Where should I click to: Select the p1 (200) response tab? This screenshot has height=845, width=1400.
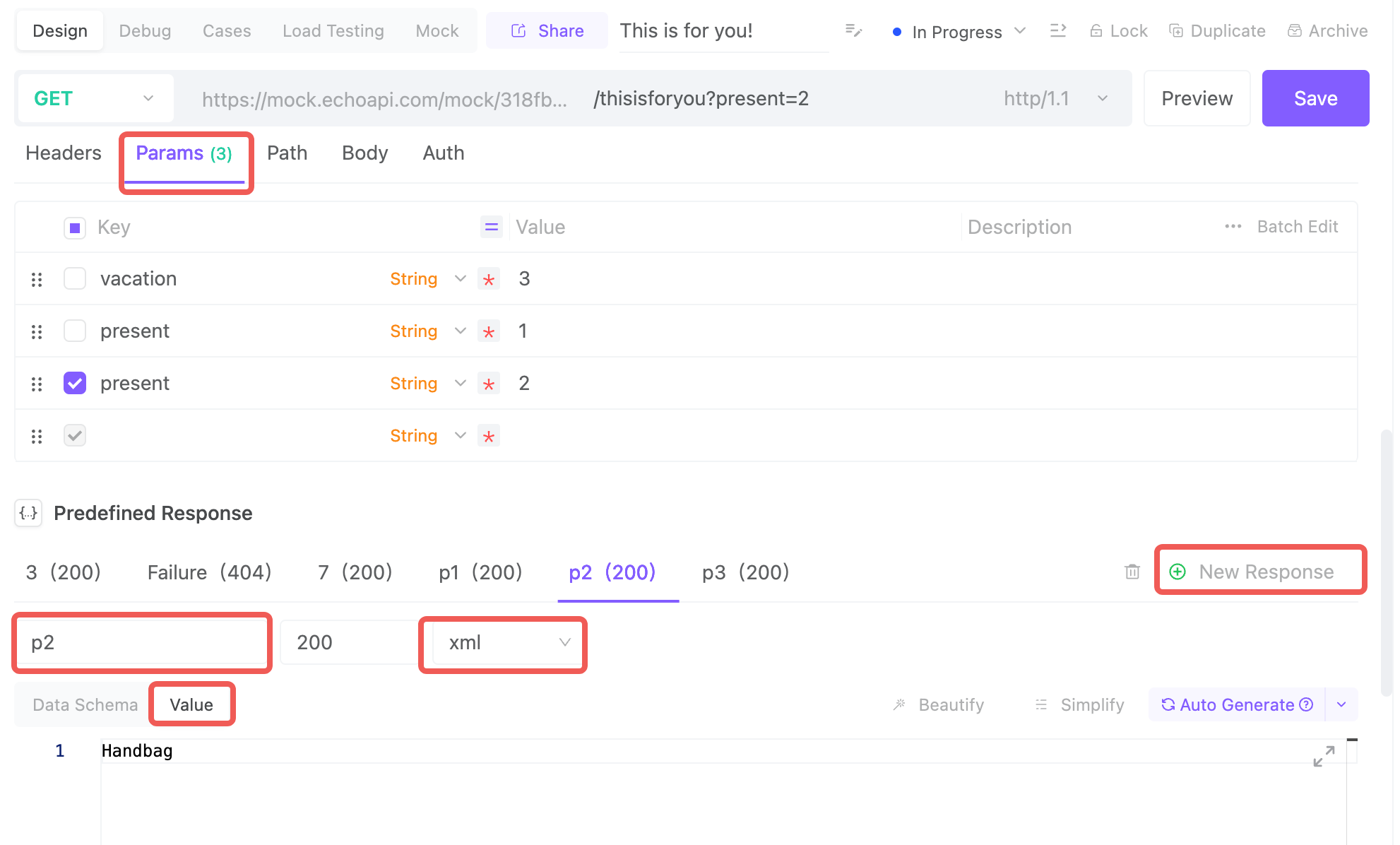point(480,572)
